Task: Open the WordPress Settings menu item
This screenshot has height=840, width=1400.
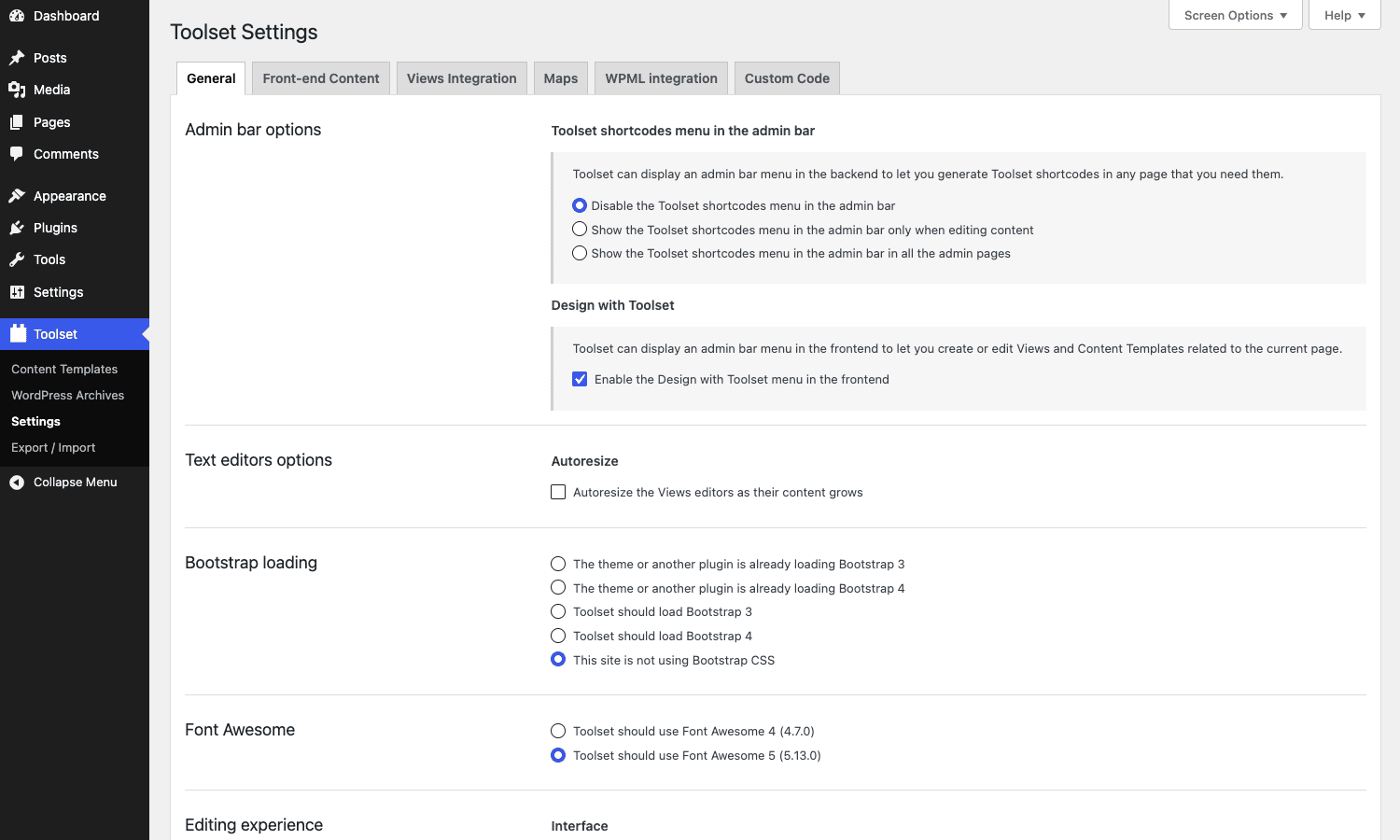Action: tap(75, 292)
